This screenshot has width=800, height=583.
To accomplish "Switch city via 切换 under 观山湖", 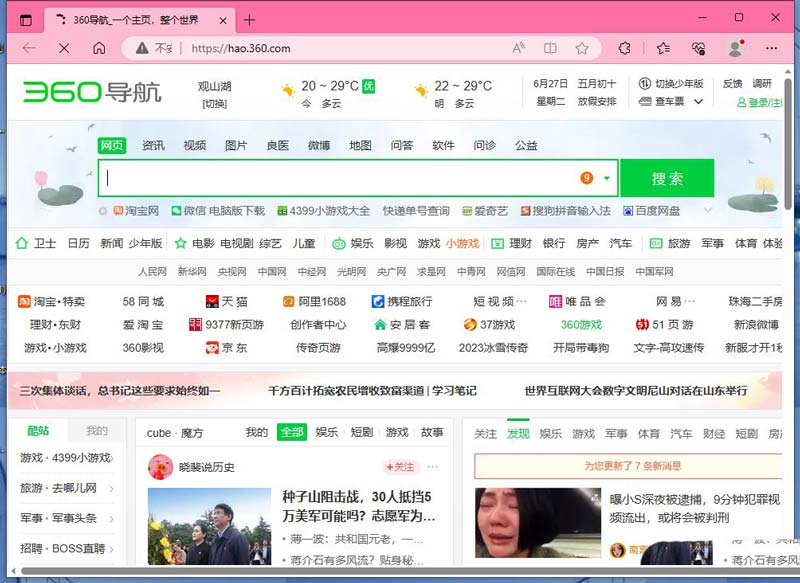I will [x=214, y=104].
